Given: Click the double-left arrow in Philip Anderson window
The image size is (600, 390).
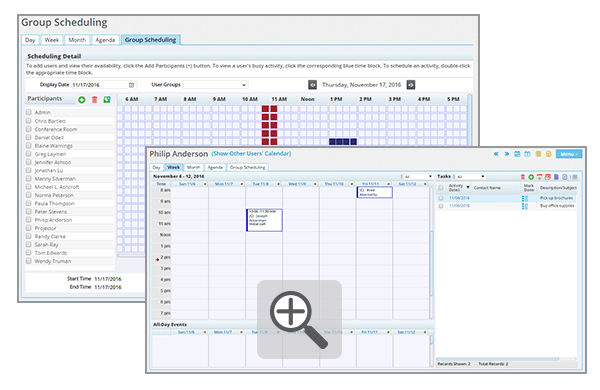Looking at the screenshot, I should click(x=496, y=154).
